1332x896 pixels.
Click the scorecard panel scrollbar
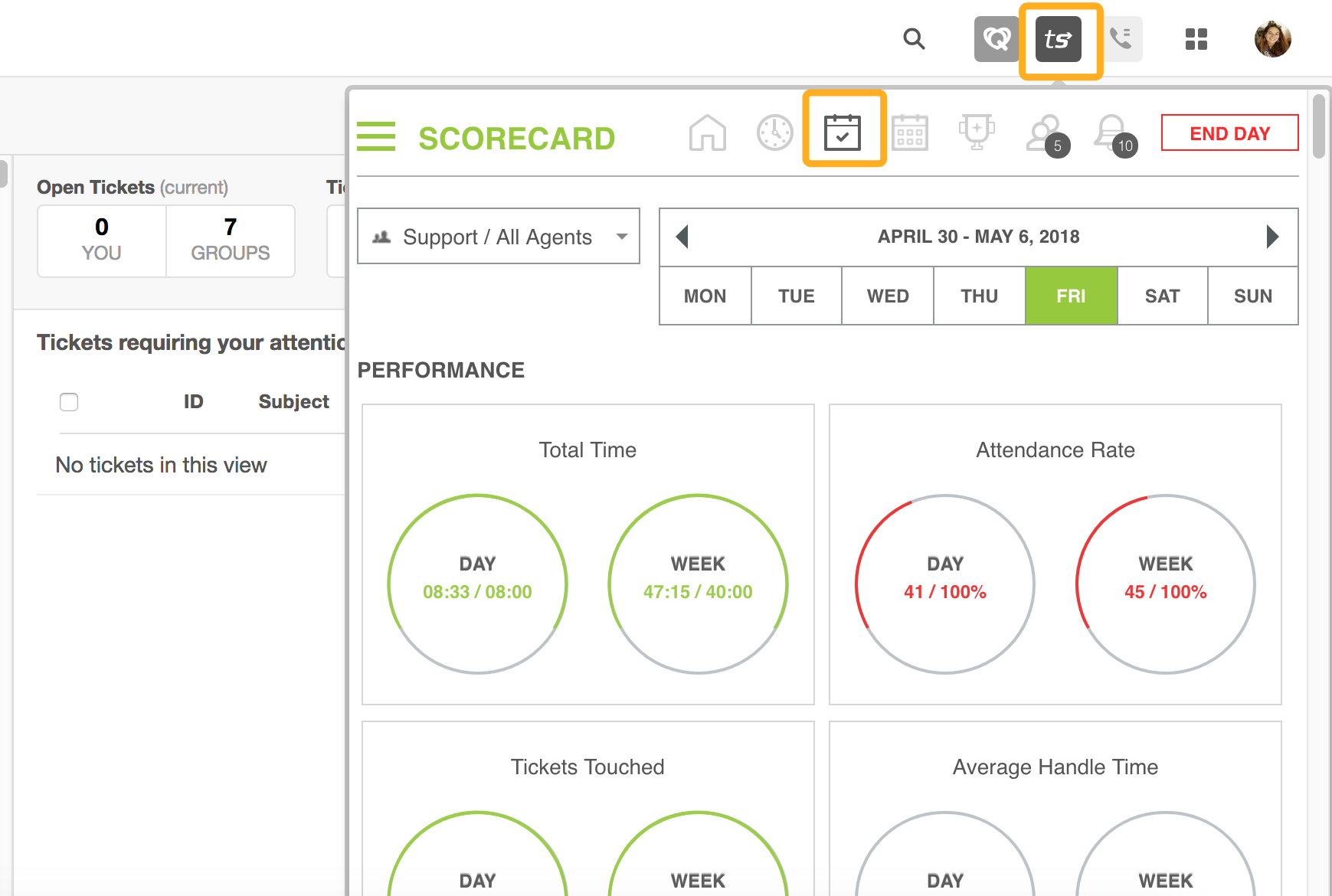click(1318, 126)
